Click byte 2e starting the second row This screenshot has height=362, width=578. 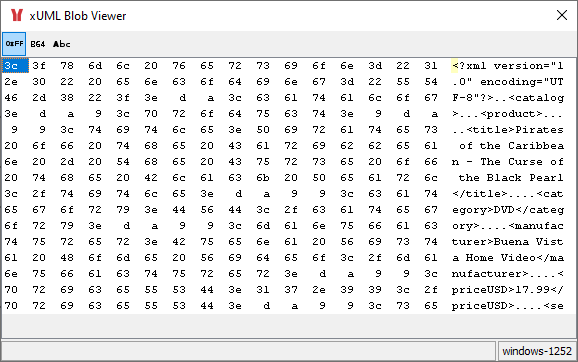tap(11, 81)
